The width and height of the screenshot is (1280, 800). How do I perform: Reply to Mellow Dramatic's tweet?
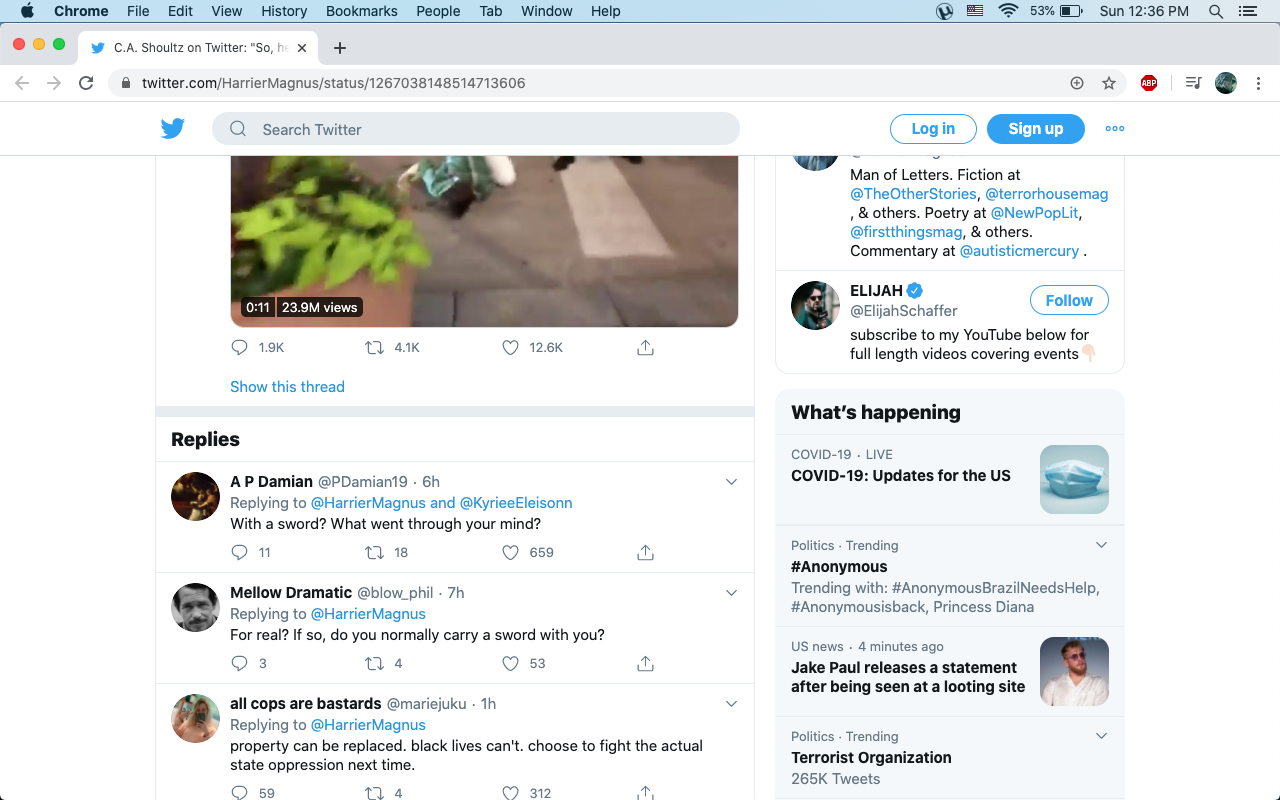pyautogui.click(x=239, y=663)
